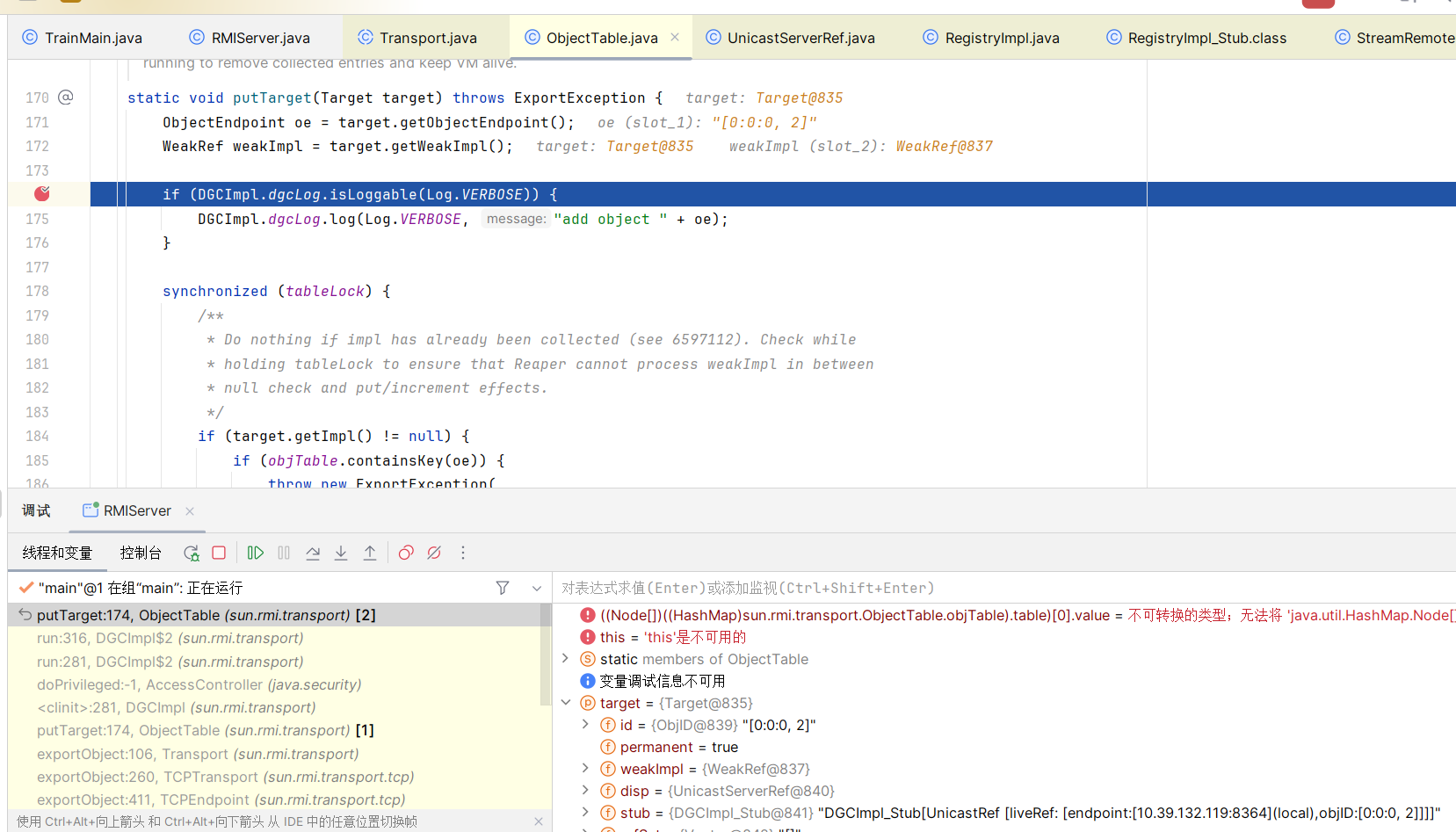Click the thread filter funnel icon
Image resolution: width=1456 pixels, height=832 pixels.
[x=503, y=588]
